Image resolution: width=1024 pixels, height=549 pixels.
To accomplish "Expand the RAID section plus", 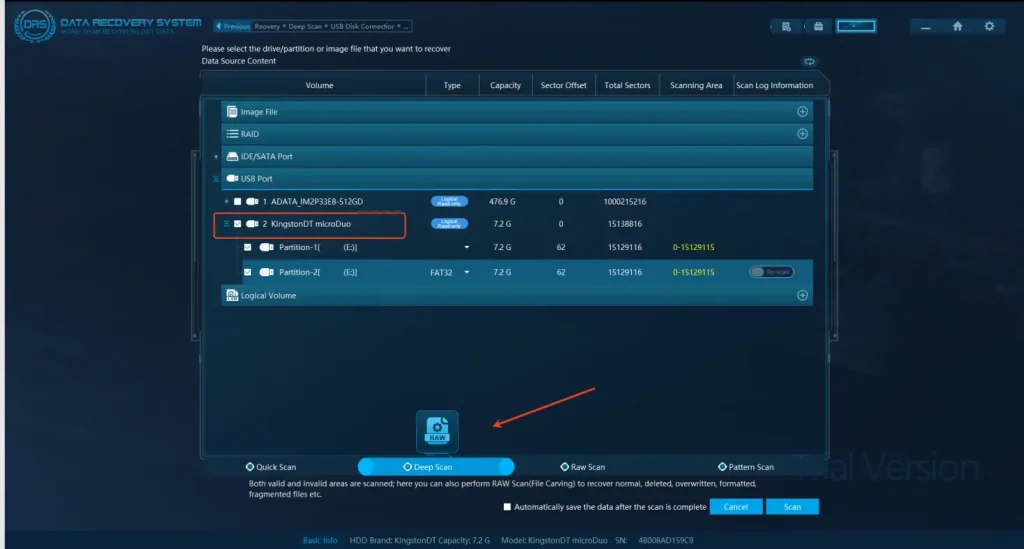I will [803, 134].
